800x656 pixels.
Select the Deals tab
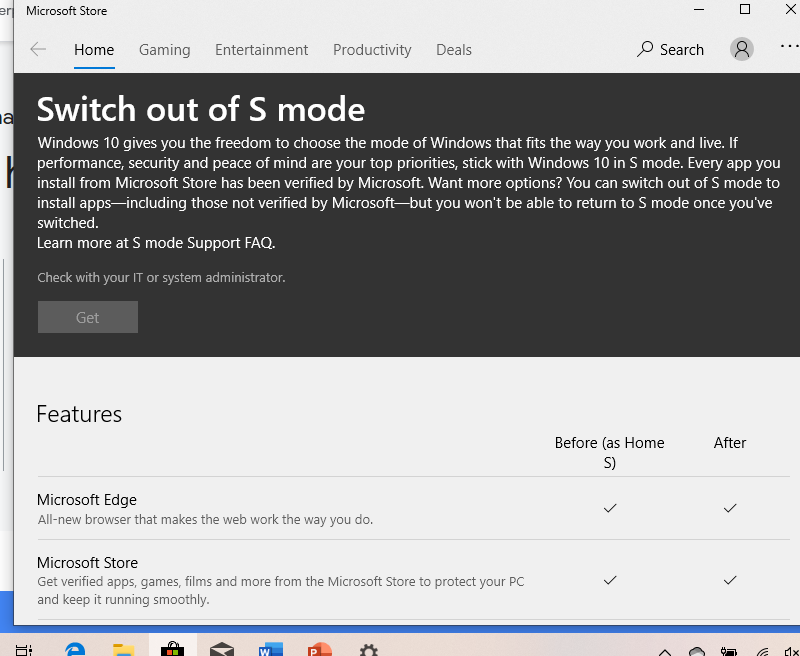coord(453,49)
